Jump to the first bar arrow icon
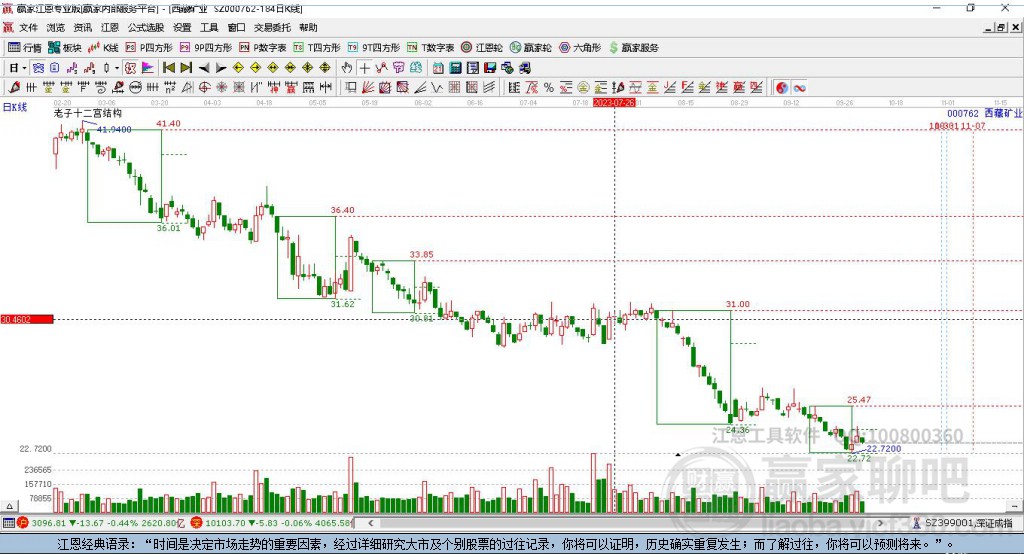The height and width of the screenshot is (554, 1024). (x=168, y=68)
